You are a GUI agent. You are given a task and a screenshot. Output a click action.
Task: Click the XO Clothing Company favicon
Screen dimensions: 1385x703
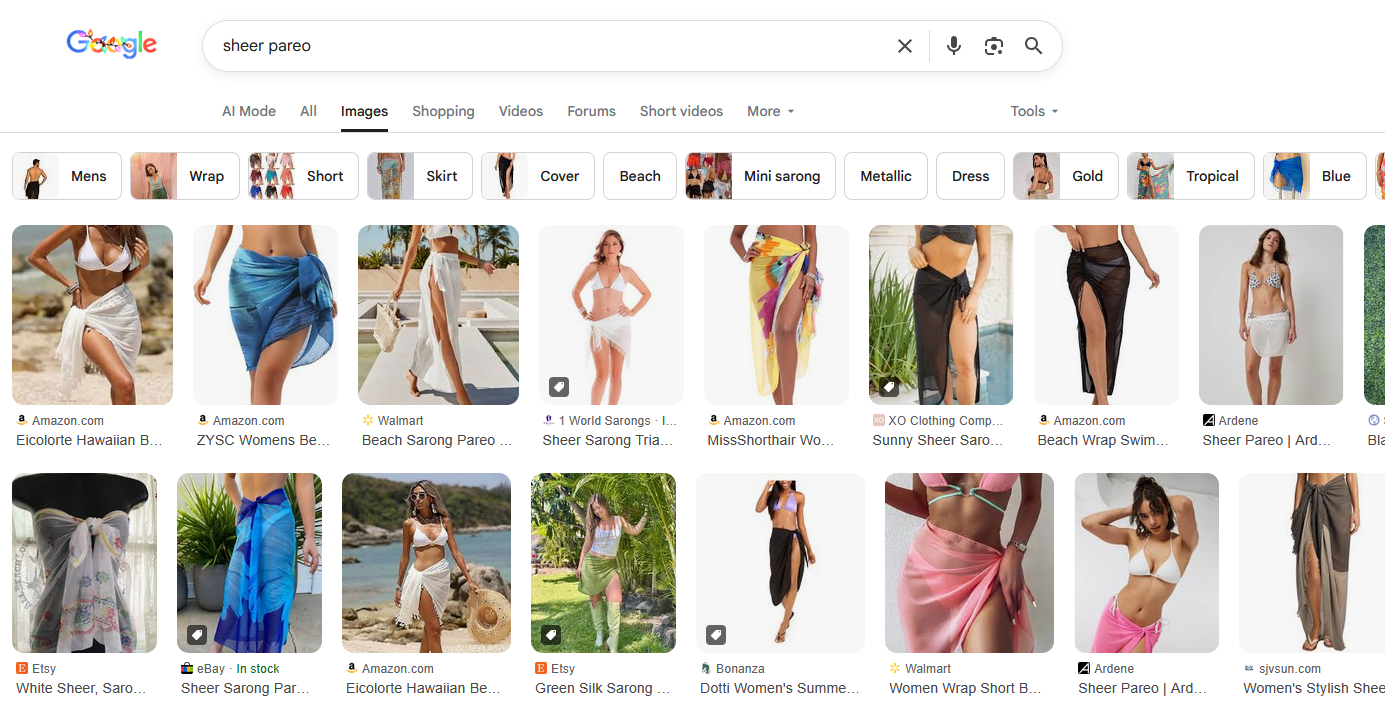[879, 421]
